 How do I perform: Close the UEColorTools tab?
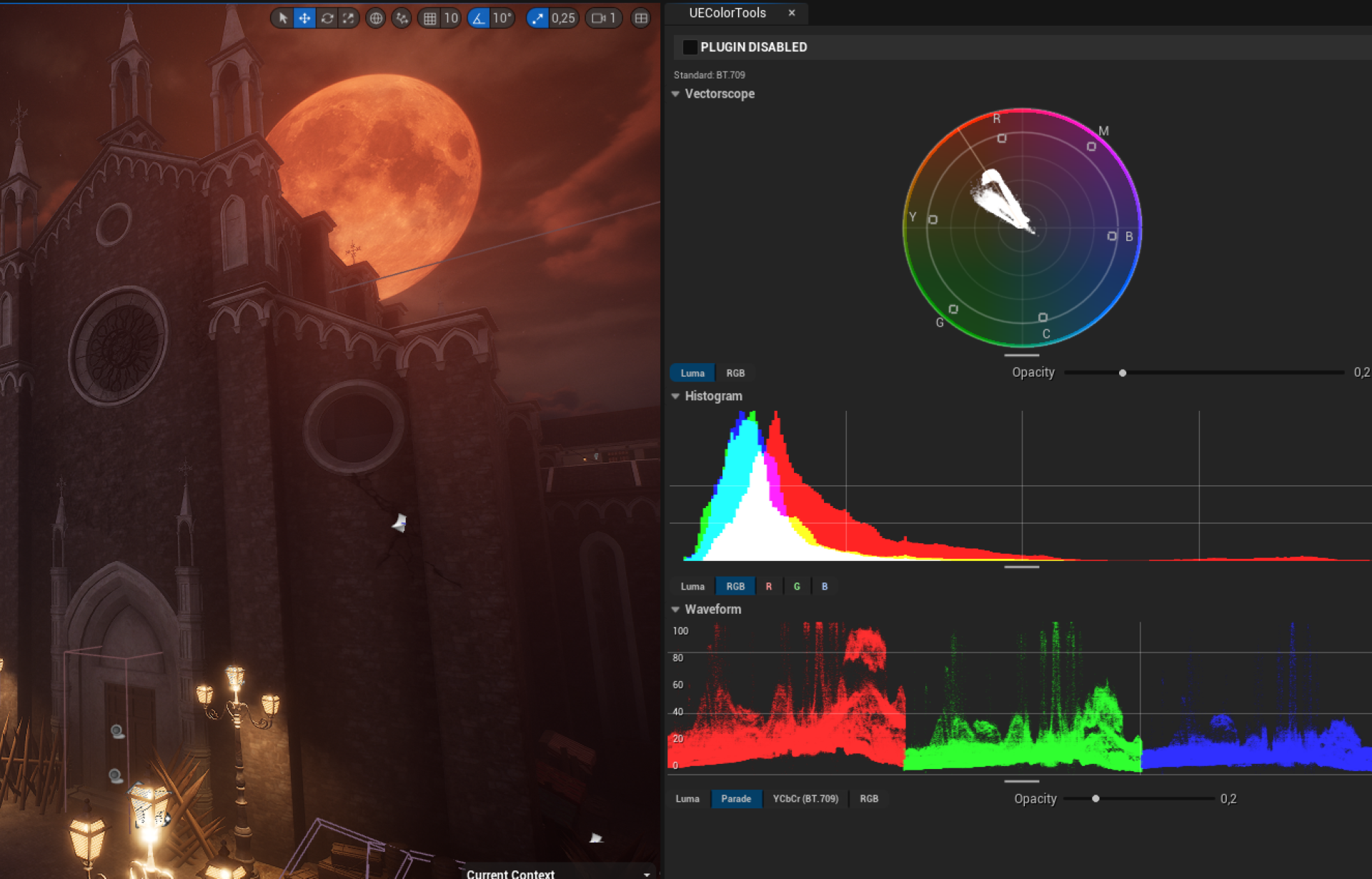point(792,13)
